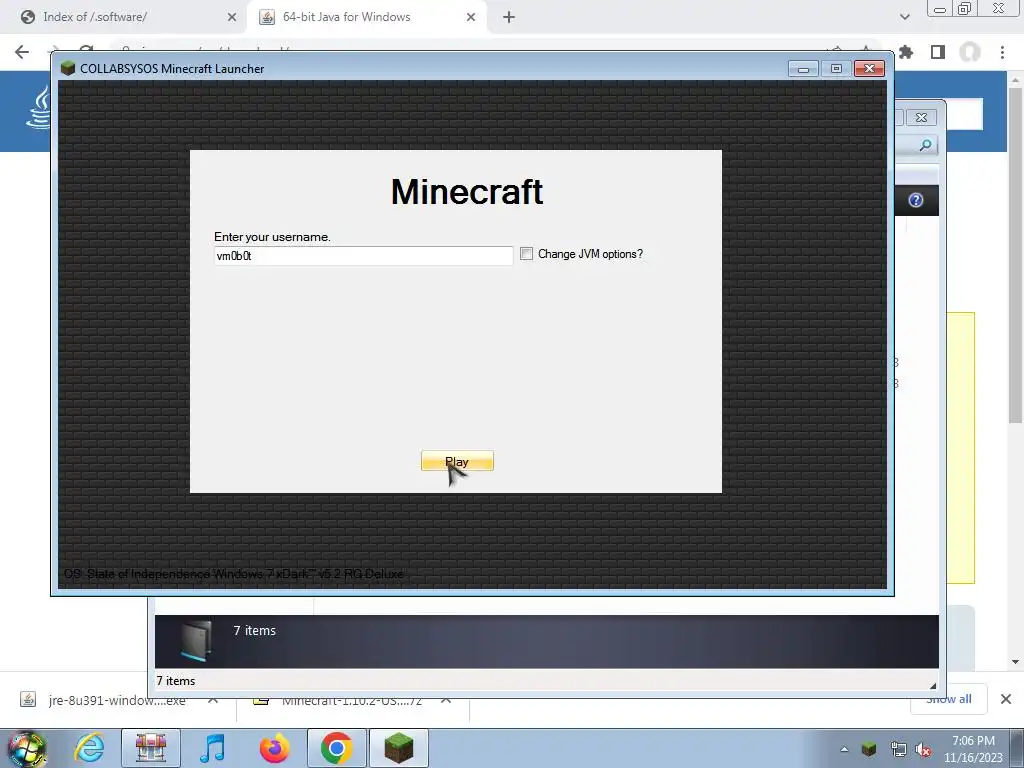Click the Explorer window's help question-mark icon
The height and width of the screenshot is (768, 1024).
pos(916,200)
